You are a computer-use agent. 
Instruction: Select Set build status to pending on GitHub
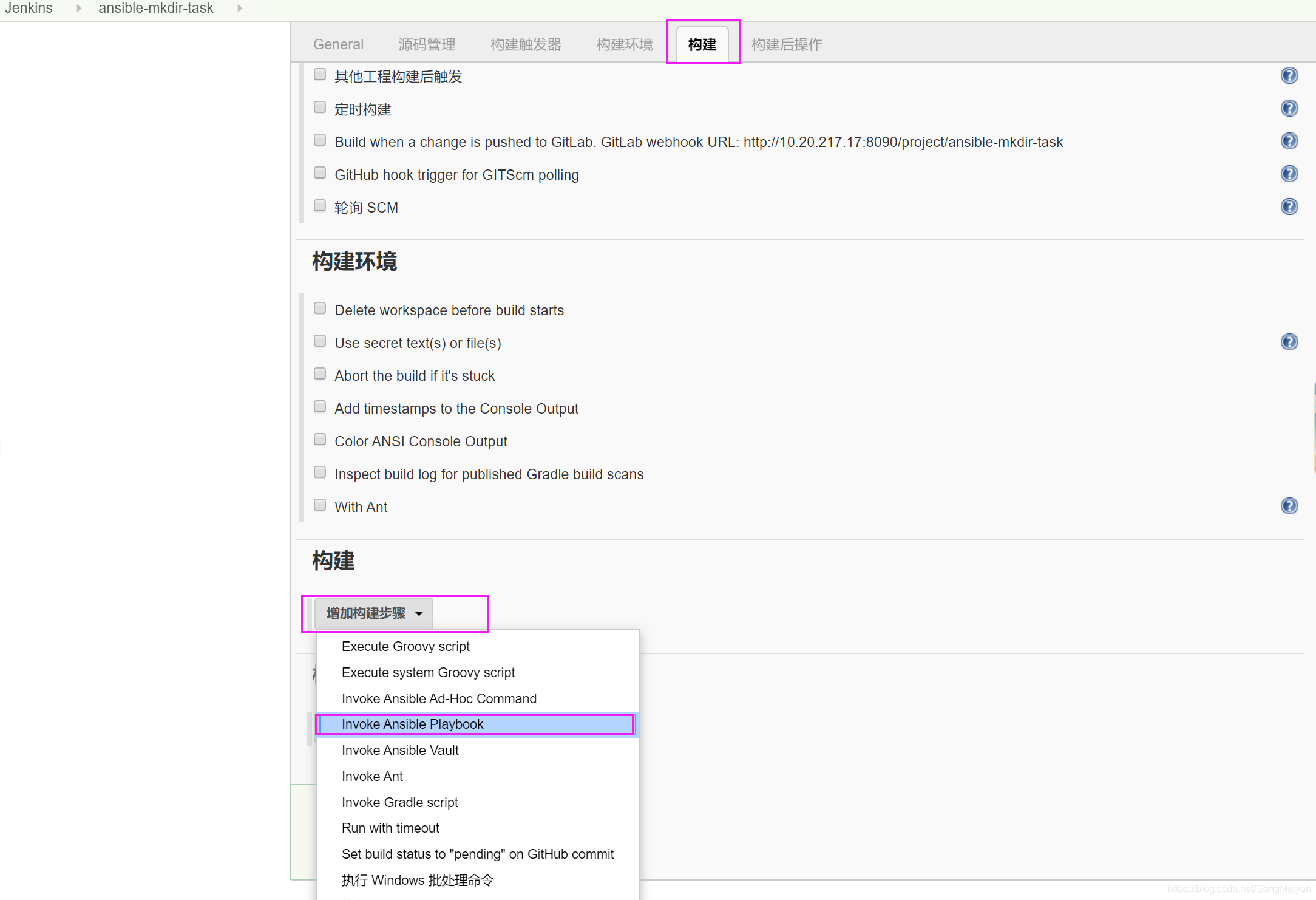[x=478, y=854]
